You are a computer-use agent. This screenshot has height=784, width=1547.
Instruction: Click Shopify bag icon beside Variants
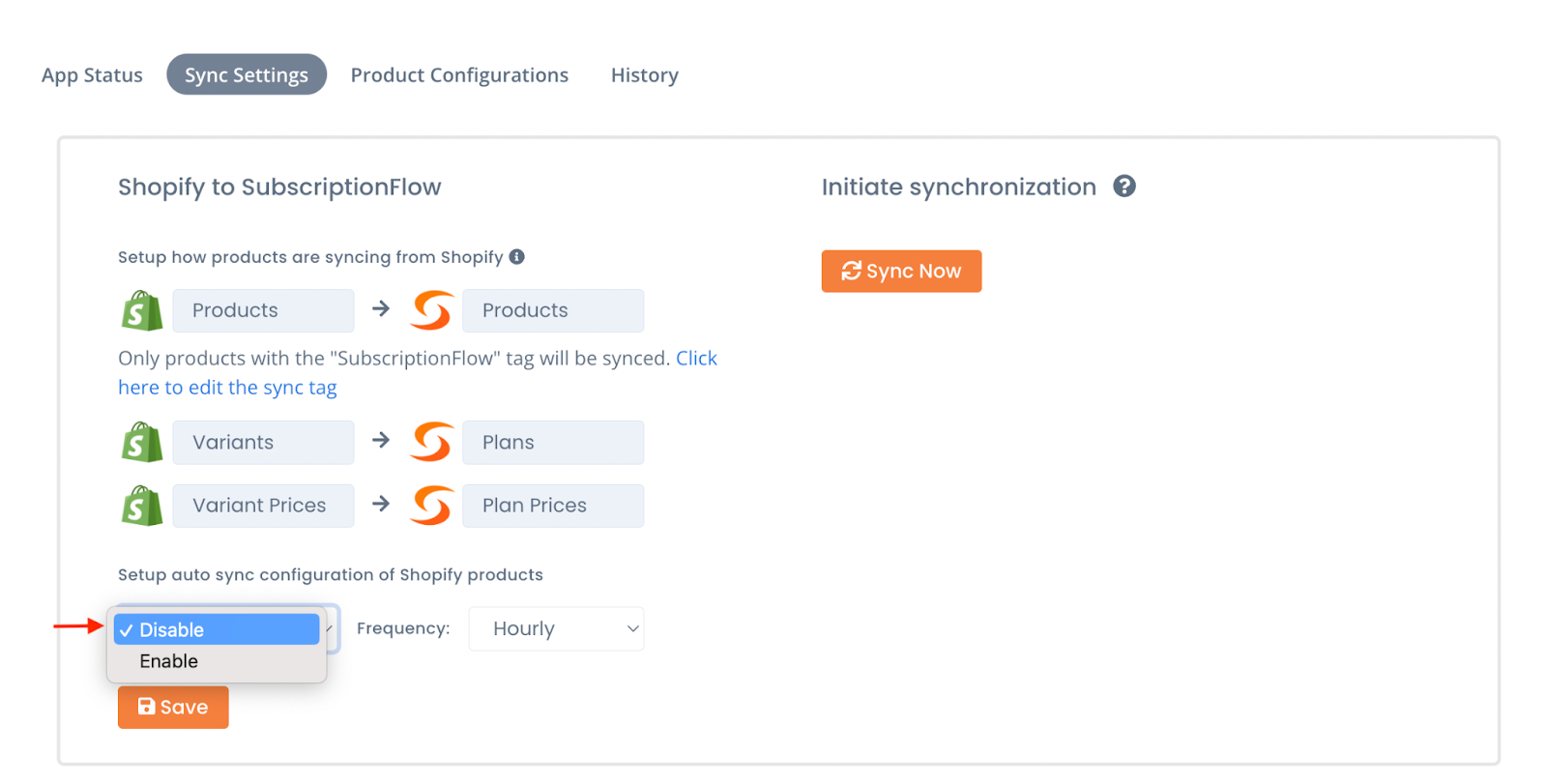coord(141,442)
